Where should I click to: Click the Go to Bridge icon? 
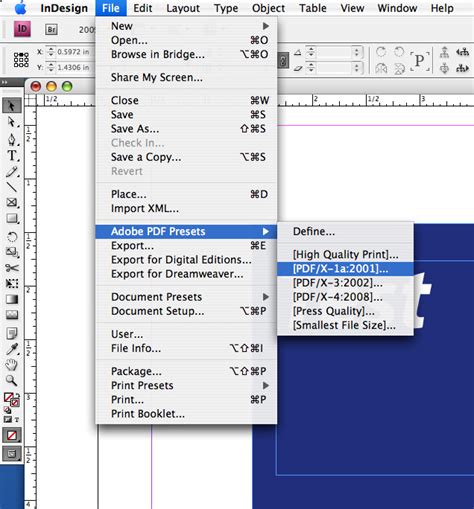[x=51, y=29]
